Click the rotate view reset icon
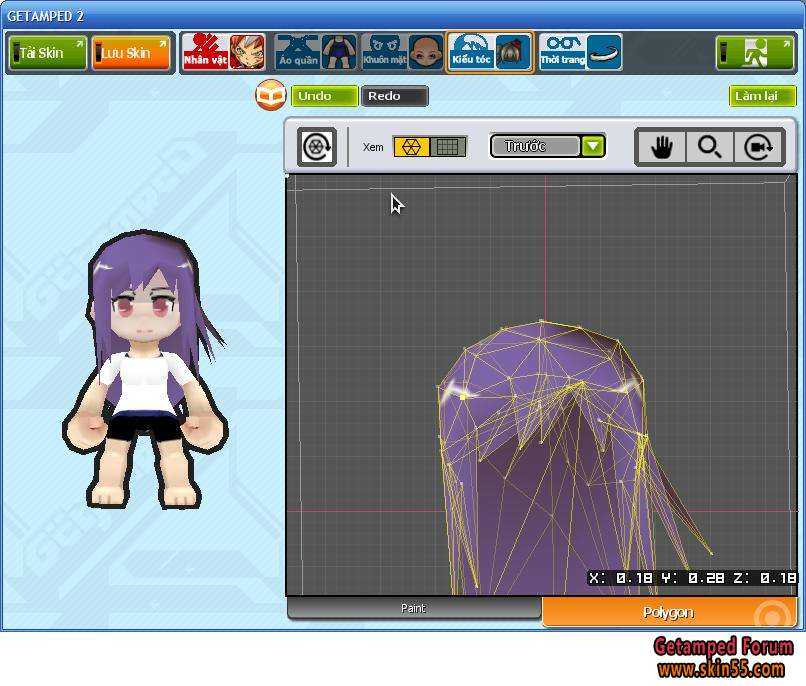Screen dimensions: 806x686 tap(317, 147)
